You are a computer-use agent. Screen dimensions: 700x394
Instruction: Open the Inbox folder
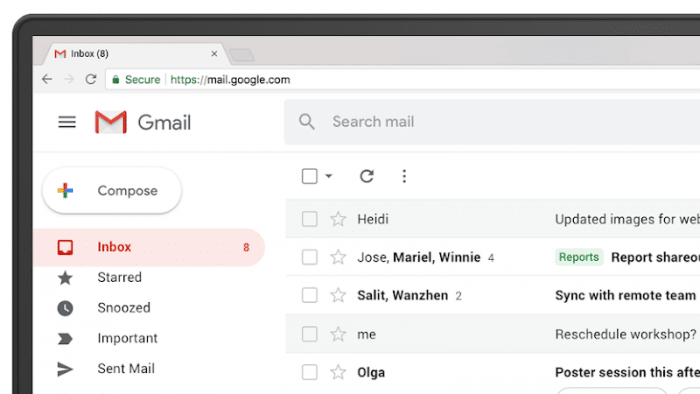149,247
